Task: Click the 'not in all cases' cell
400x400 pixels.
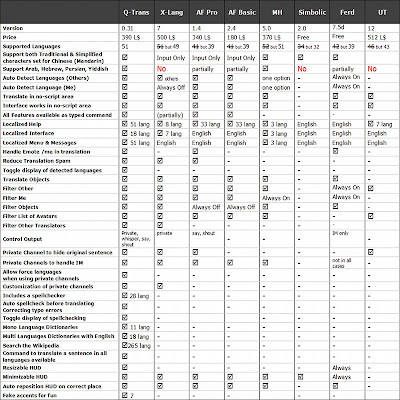Action: pyautogui.click(x=342, y=263)
